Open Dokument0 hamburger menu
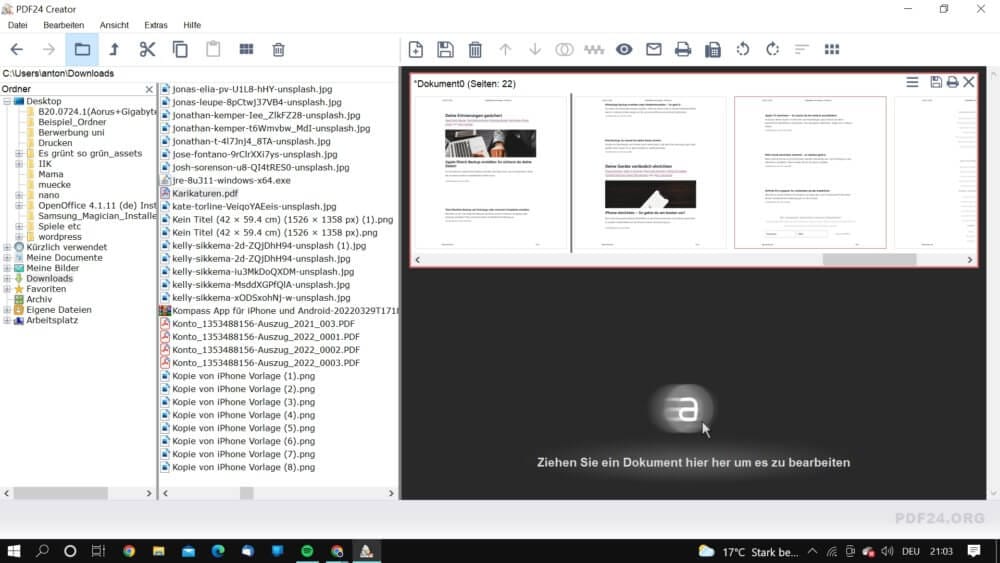This screenshot has height=563, width=1000. tap(913, 82)
